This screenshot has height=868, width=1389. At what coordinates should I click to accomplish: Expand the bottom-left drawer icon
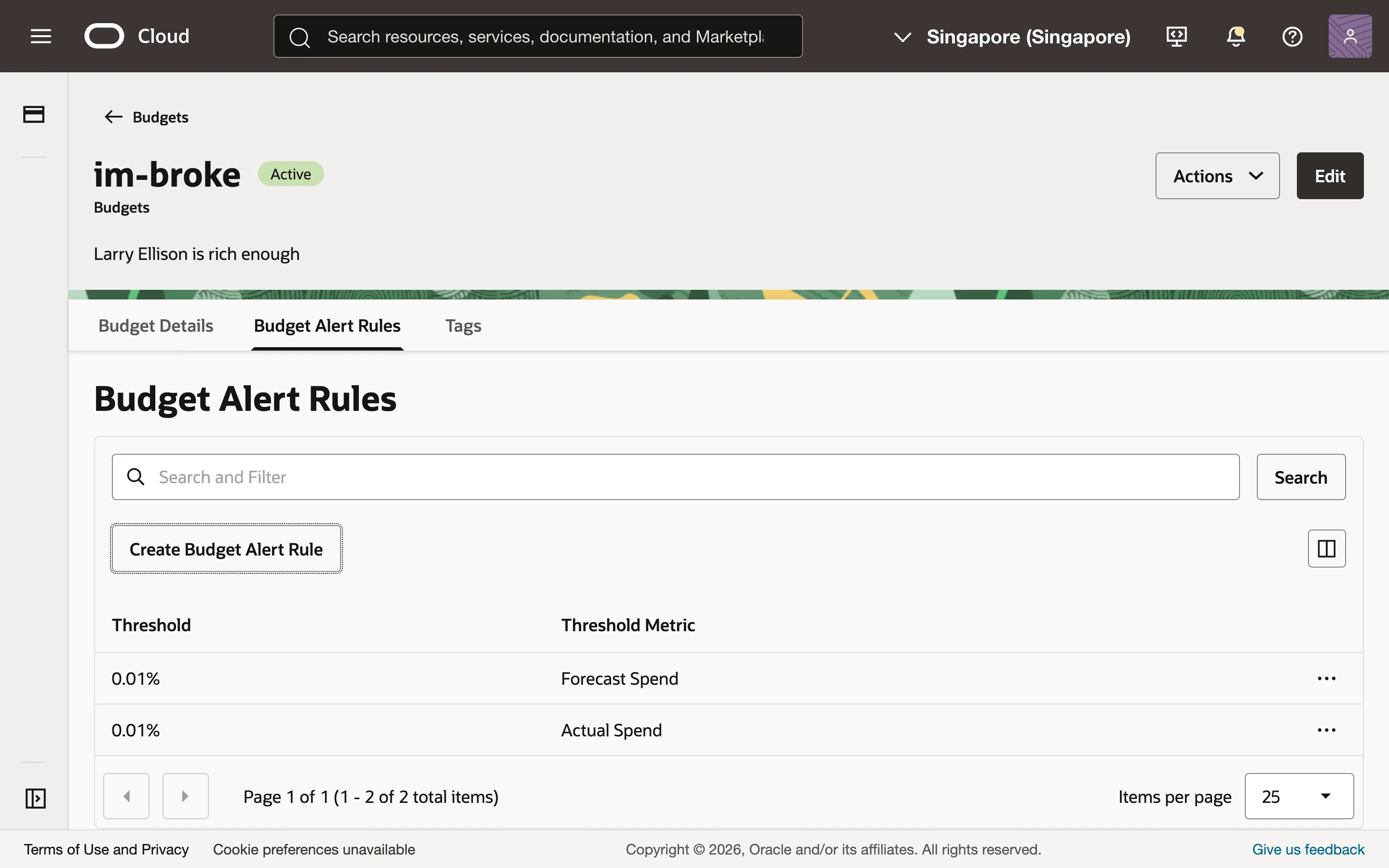[35, 798]
